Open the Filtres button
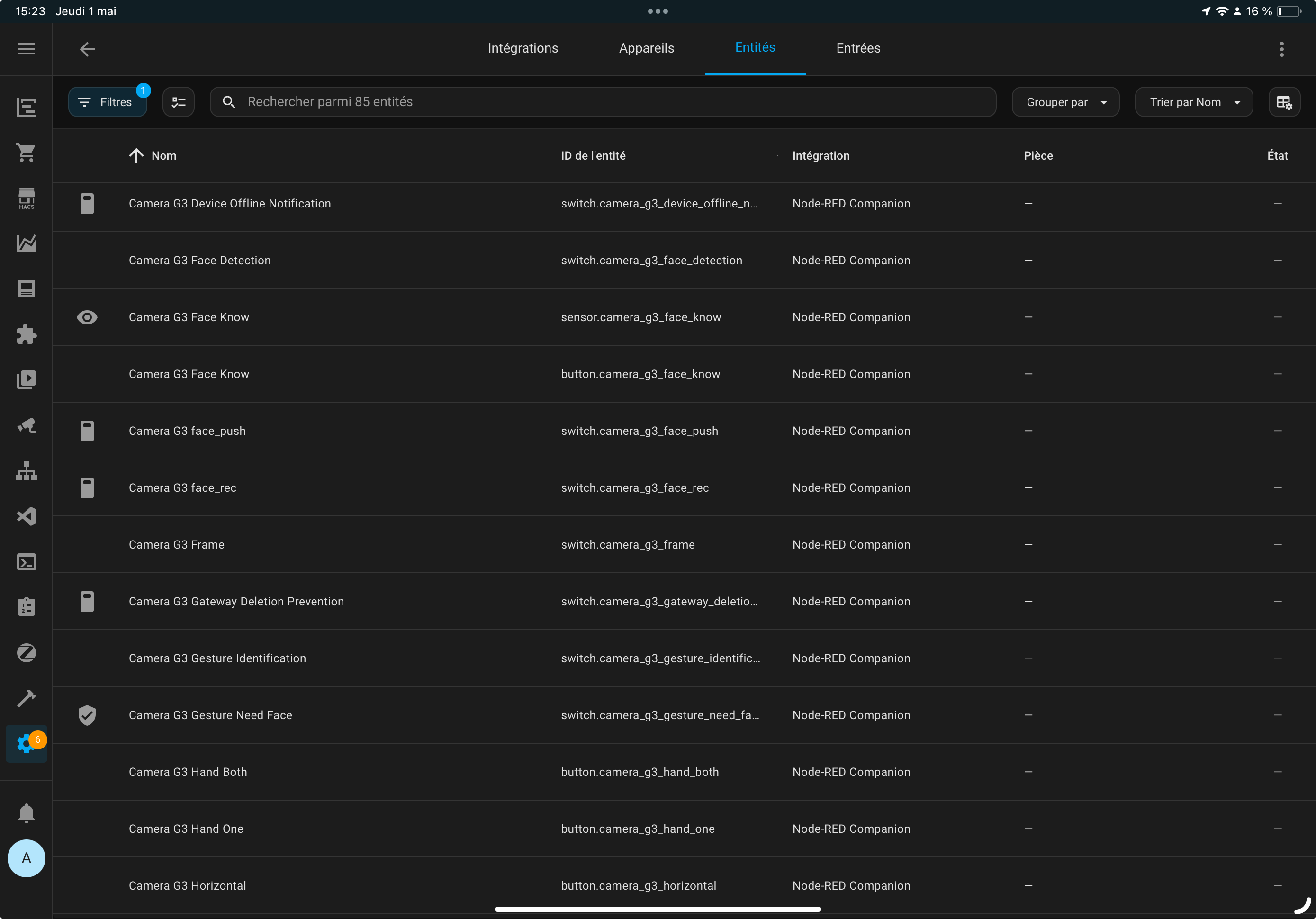The width and height of the screenshot is (1316, 919). (x=108, y=102)
